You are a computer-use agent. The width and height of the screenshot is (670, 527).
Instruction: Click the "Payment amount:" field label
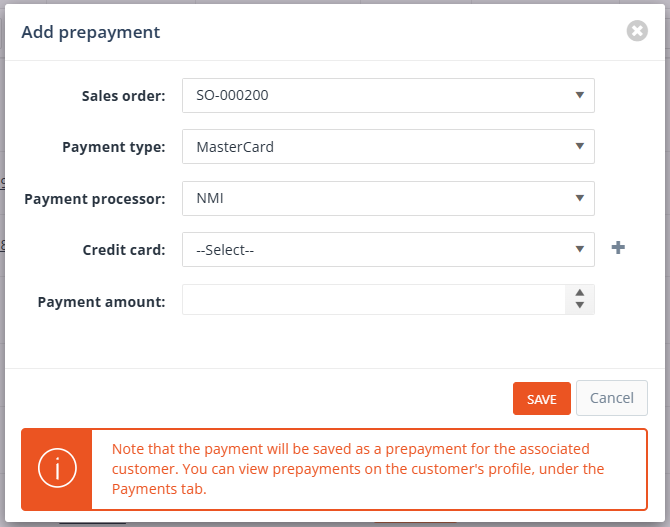pyautogui.click(x=101, y=301)
